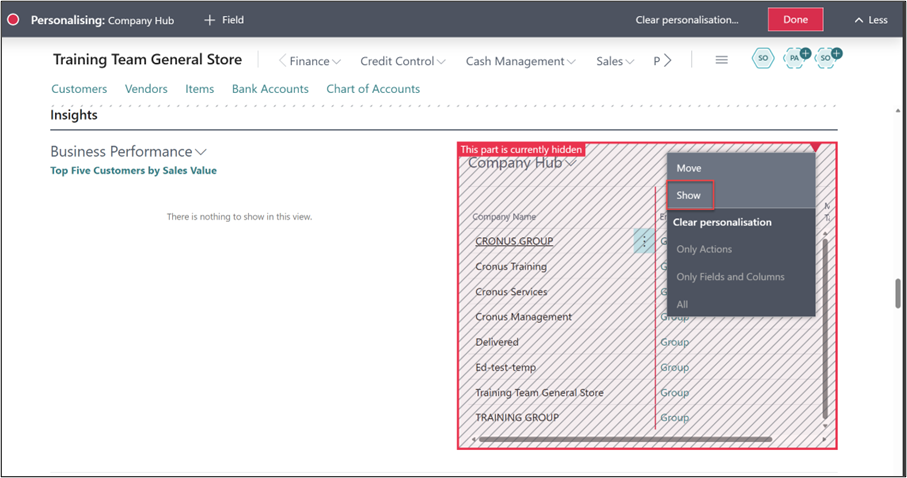Open the Chart of Accounts link
This screenshot has width=907, height=478.
click(373, 89)
